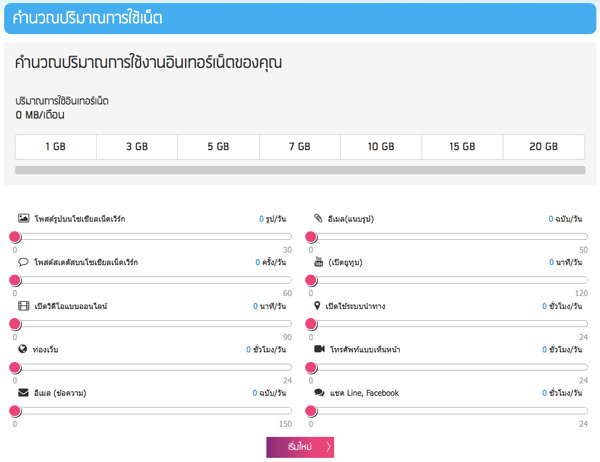Screen dimensions: 600x462
Task: Click the film strip icon for online video
Action: coord(24,305)
